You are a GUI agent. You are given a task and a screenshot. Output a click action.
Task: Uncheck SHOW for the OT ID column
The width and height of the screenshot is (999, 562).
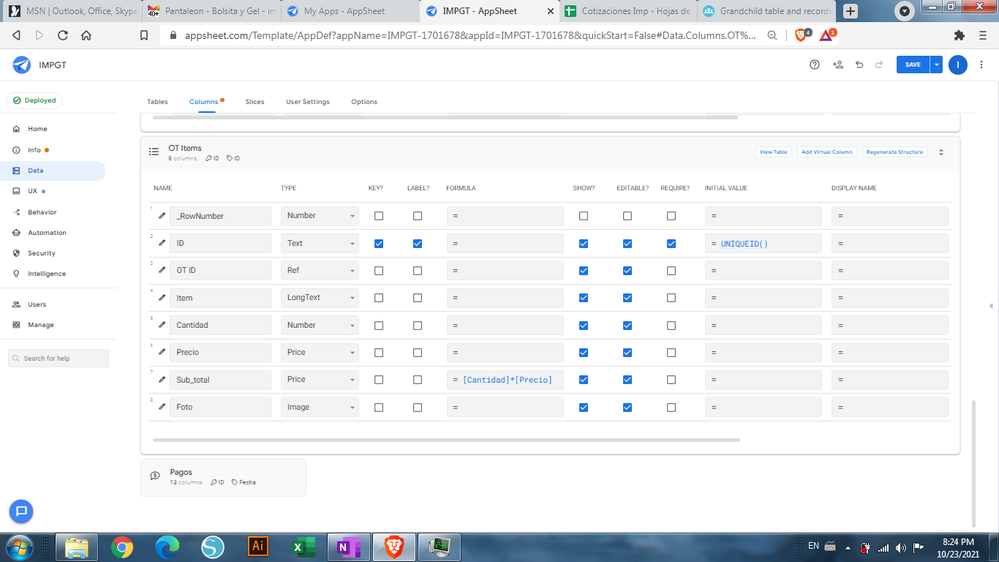583,270
